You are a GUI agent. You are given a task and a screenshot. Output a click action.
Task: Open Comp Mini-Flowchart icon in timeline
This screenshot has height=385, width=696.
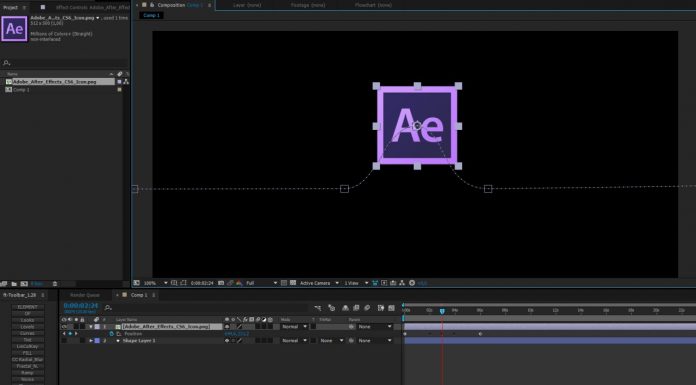pos(317,308)
